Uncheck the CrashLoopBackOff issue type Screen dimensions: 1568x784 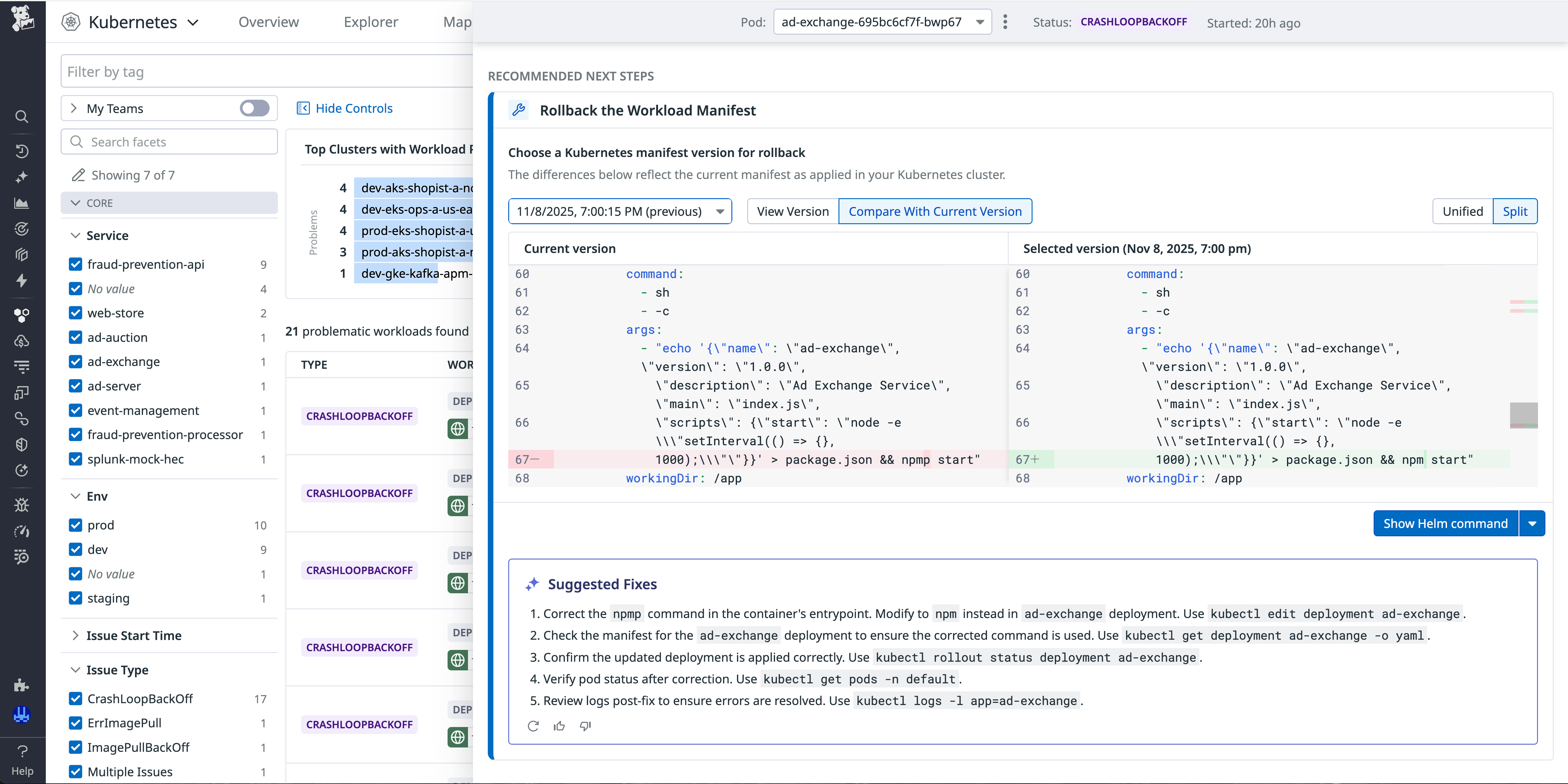[76, 699]
